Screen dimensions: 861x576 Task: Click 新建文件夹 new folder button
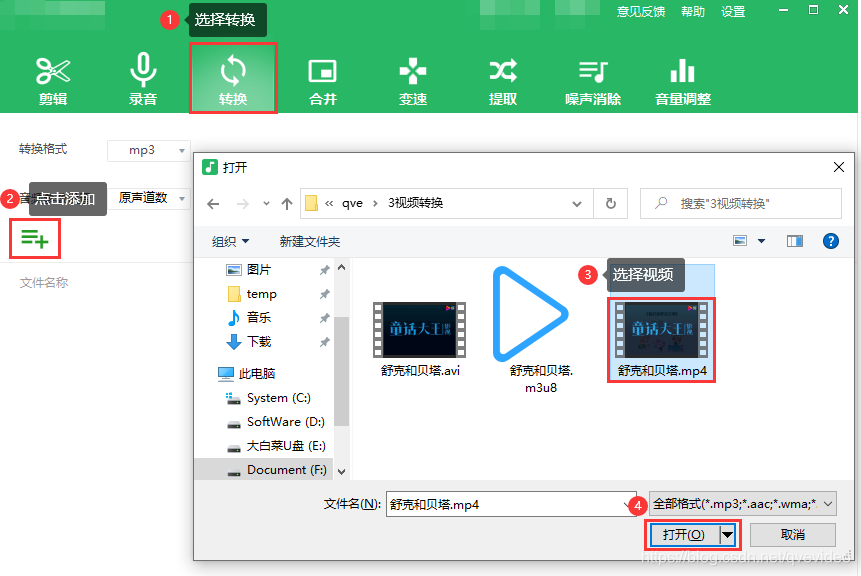[310, 242]
